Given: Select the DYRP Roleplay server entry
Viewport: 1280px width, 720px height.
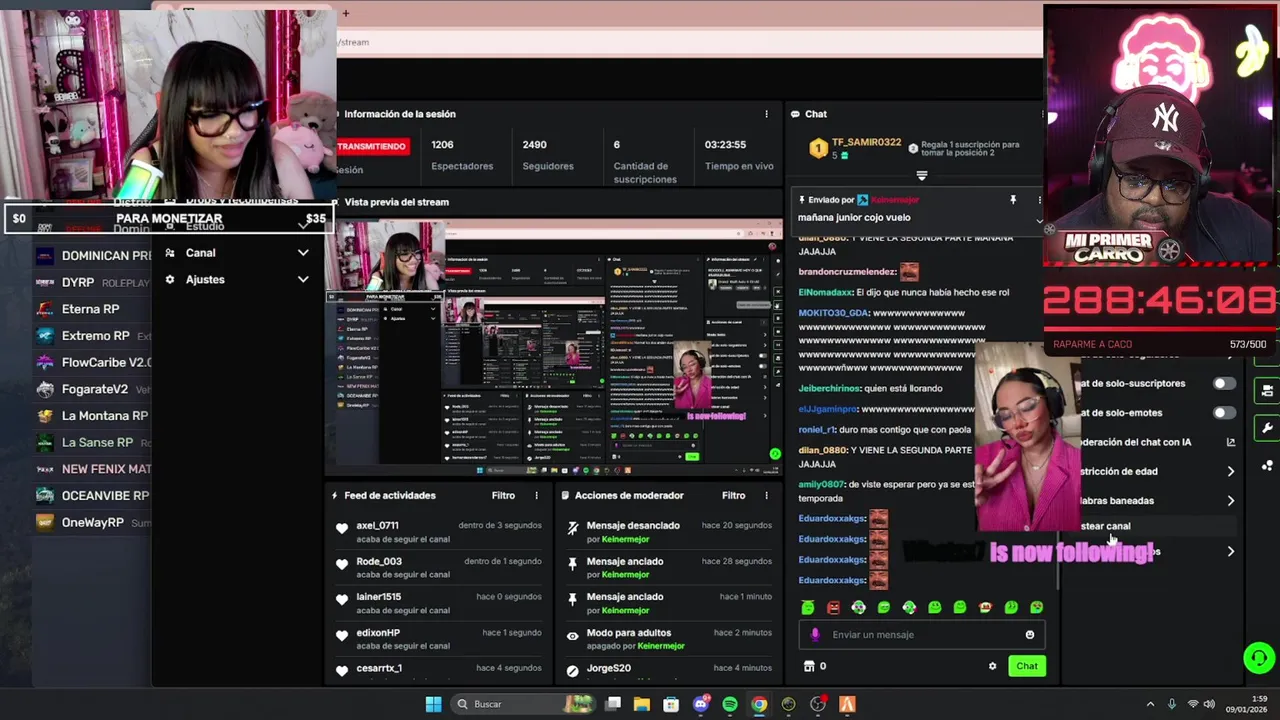Looking at the screenshot, I should (92, 283).
